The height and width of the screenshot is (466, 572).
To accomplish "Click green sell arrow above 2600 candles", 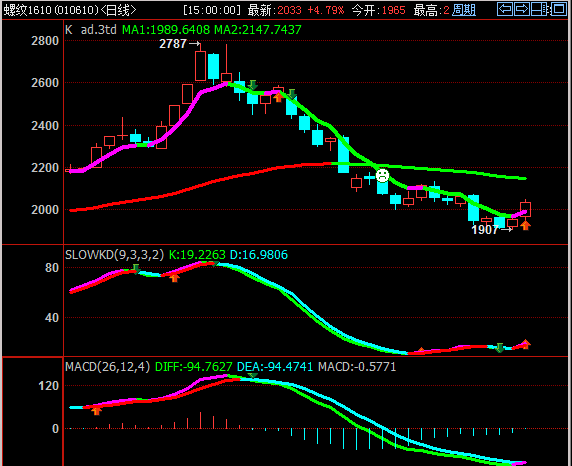I will click(x=252, y=85).
